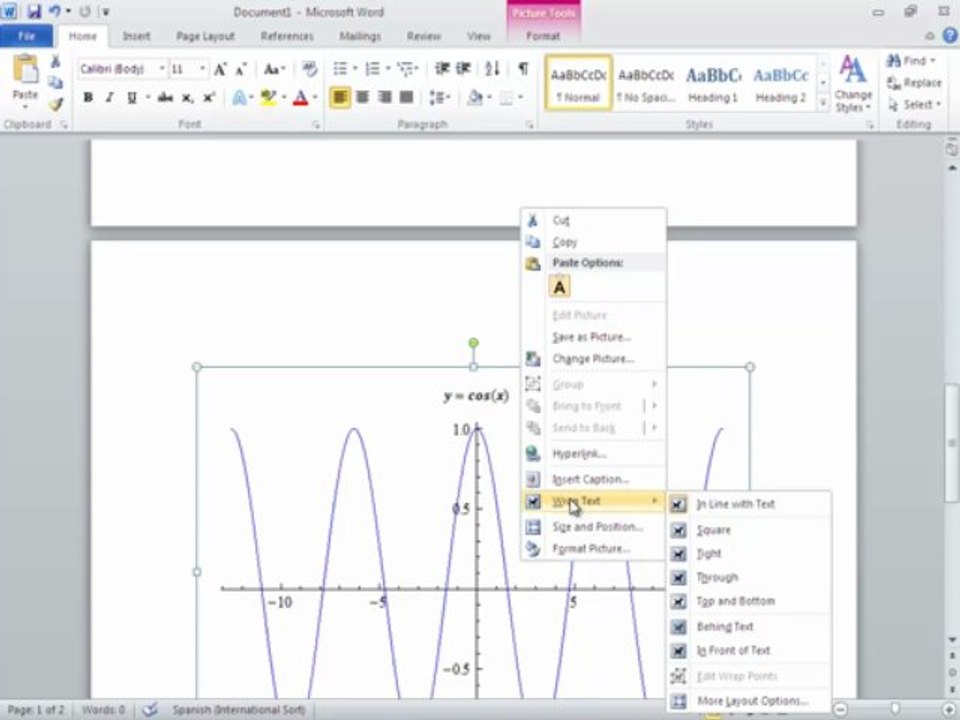This screenshot has width=960, height=720.
Task: Click the Superscript icon
Action: pos(209,97)
